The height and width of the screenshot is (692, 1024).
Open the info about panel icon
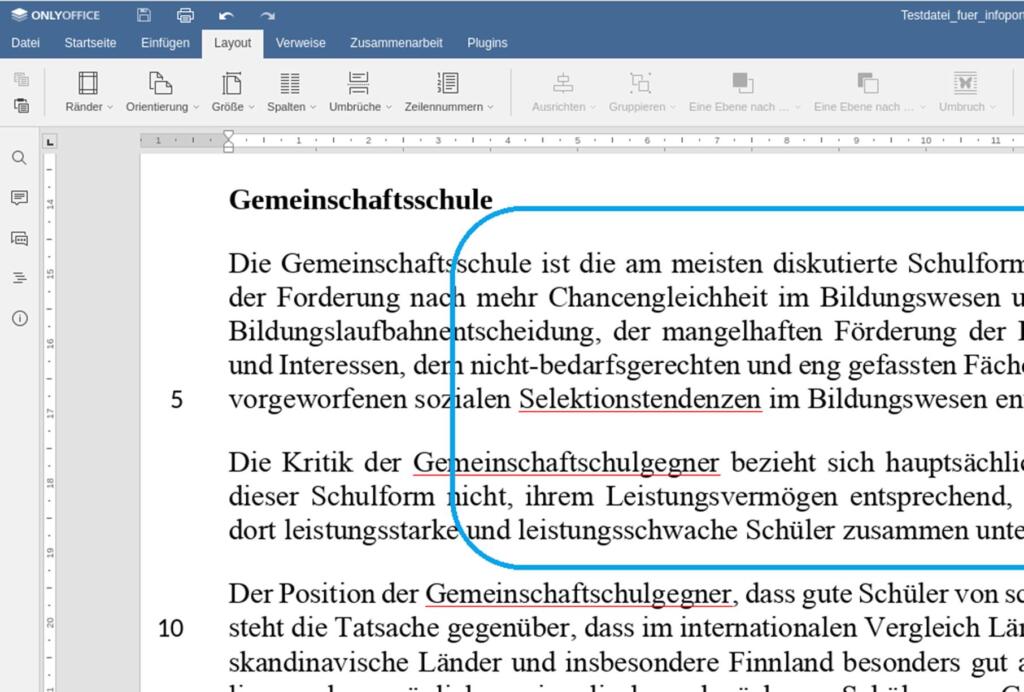(x=20, y=319)
